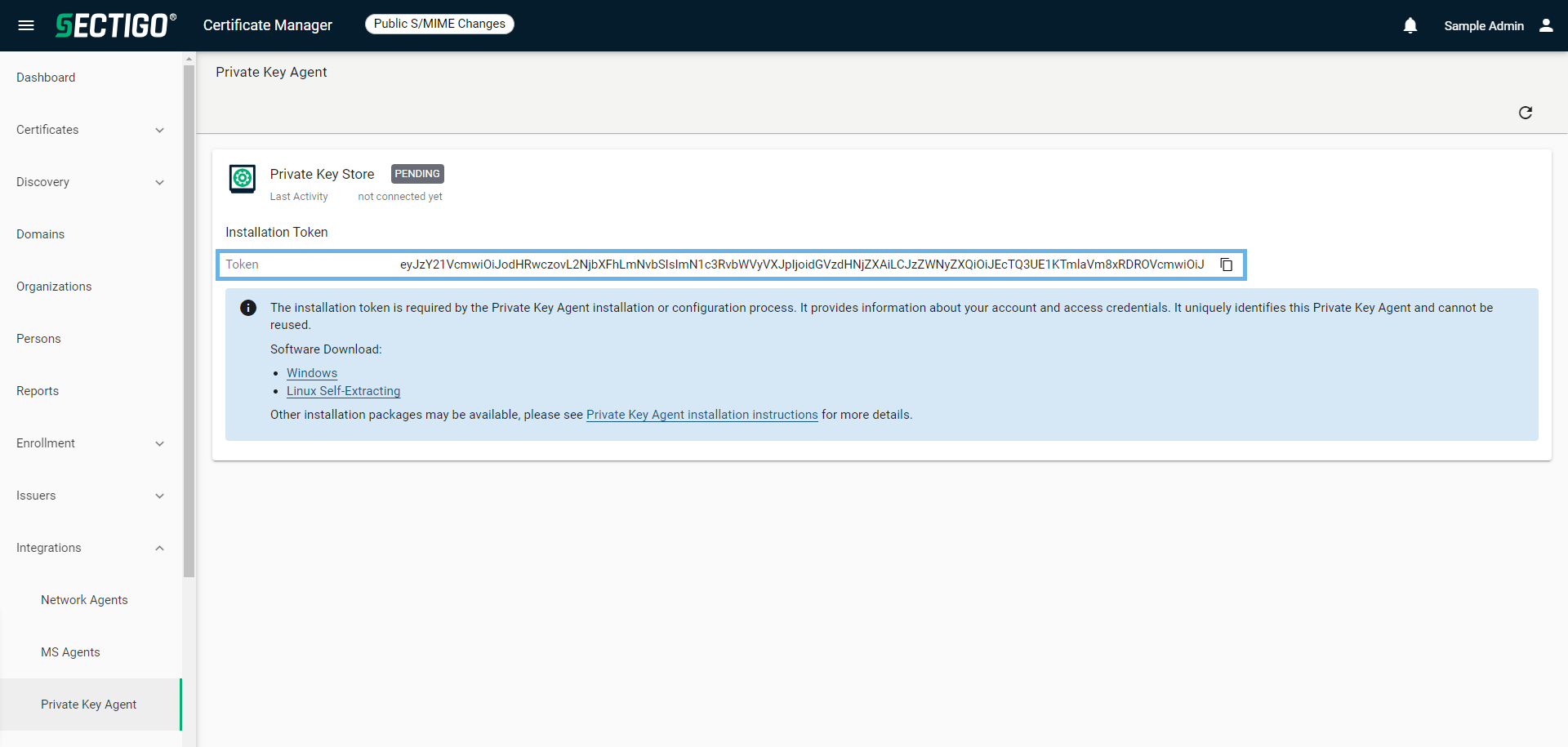Click the Discovery menu label
The image size is (1568, 747).
tap(42, 182)
